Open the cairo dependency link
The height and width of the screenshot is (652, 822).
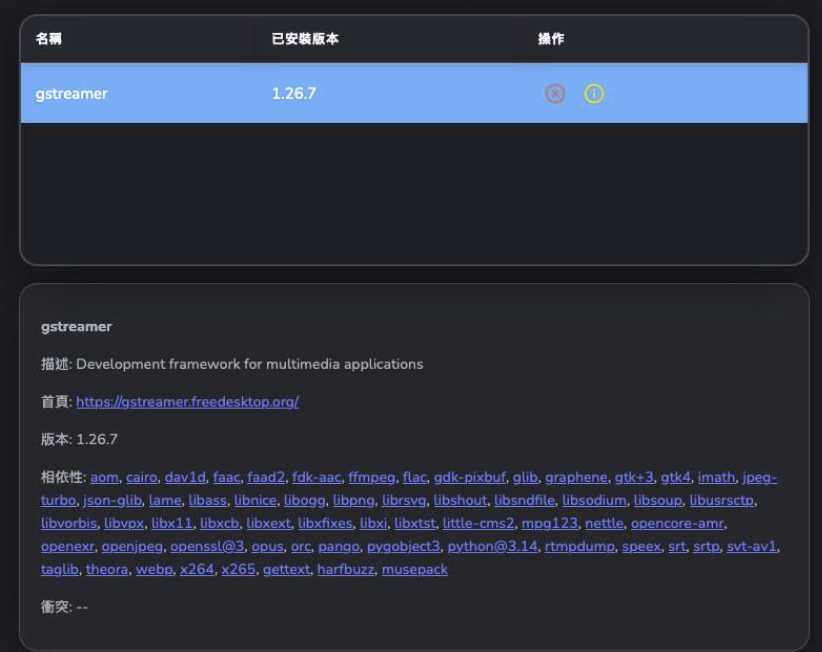(142, 478)
